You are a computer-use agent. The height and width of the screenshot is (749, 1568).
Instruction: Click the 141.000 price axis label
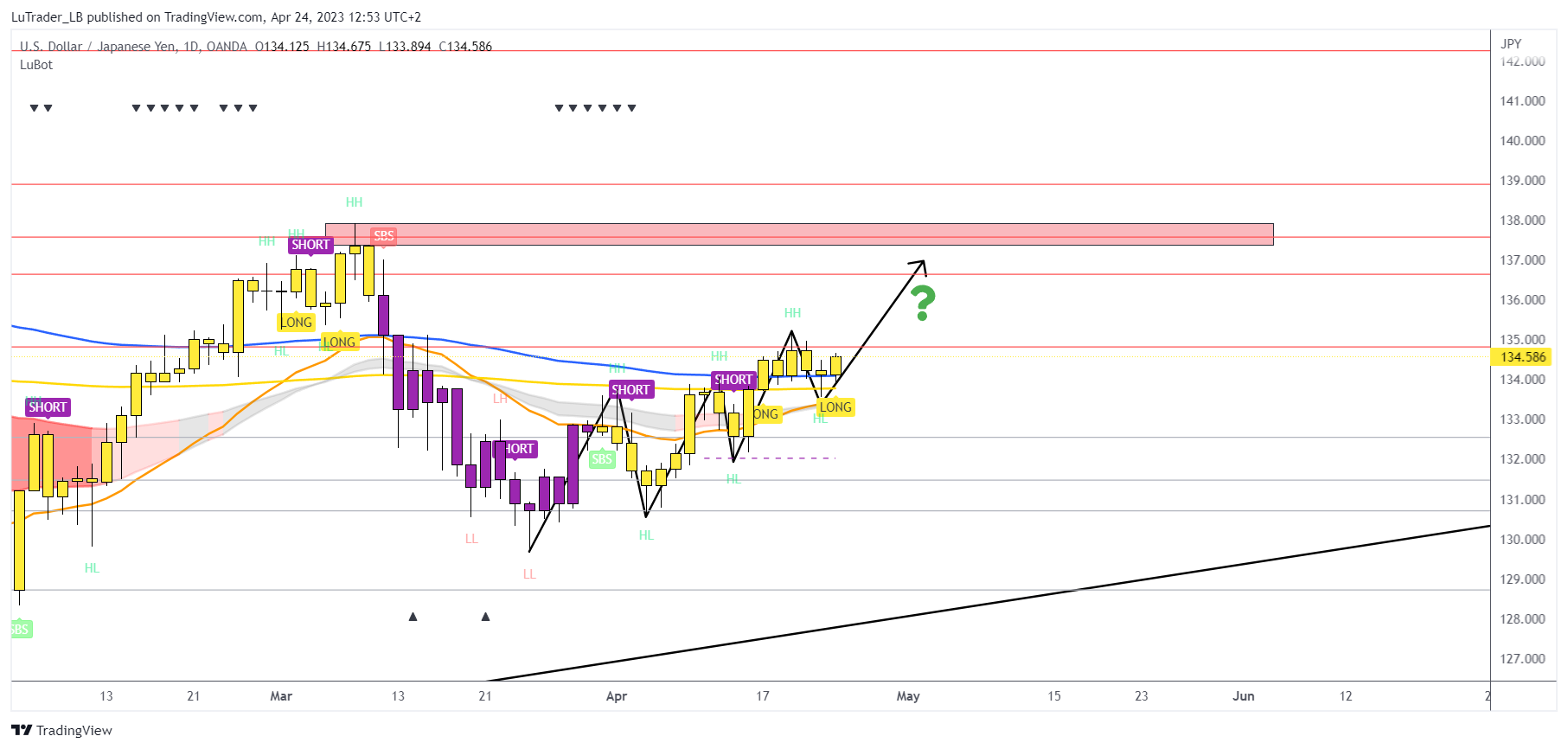[1522, 101]
